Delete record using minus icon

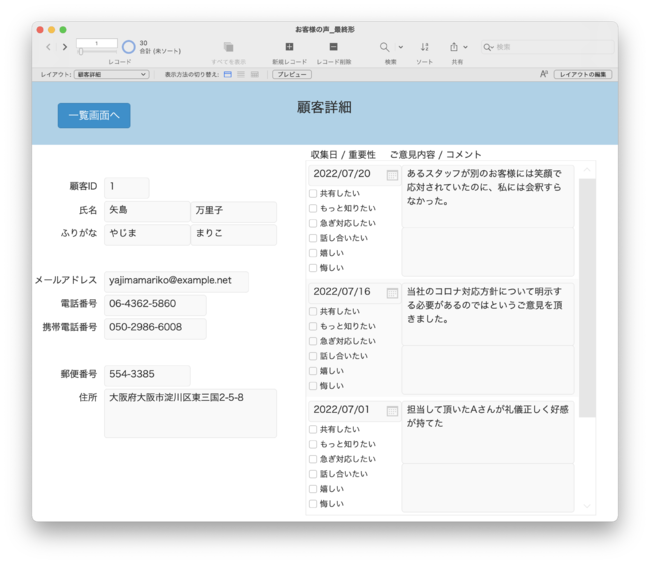pyautogui.click(x=334, y=46)
